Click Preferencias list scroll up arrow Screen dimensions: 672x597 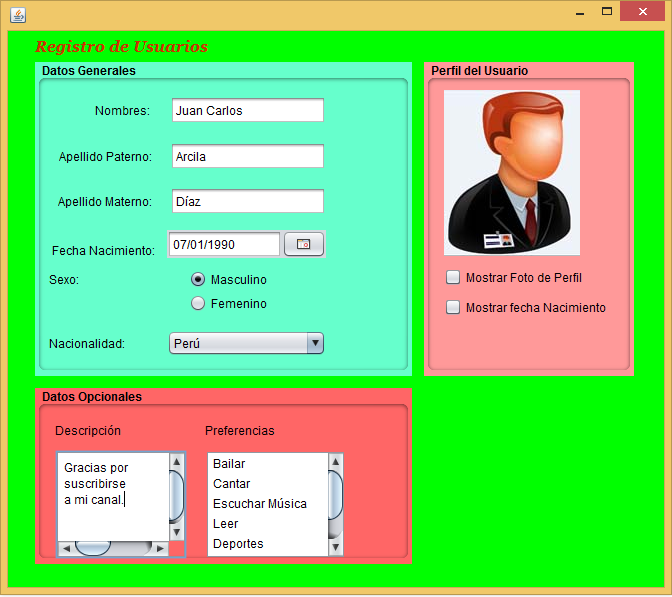pos(336,462)
